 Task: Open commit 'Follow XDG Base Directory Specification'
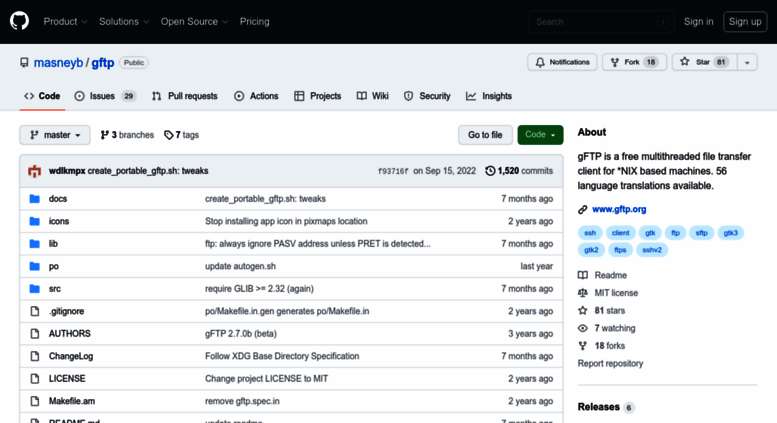pyautogui.click(x=282, y=356)
